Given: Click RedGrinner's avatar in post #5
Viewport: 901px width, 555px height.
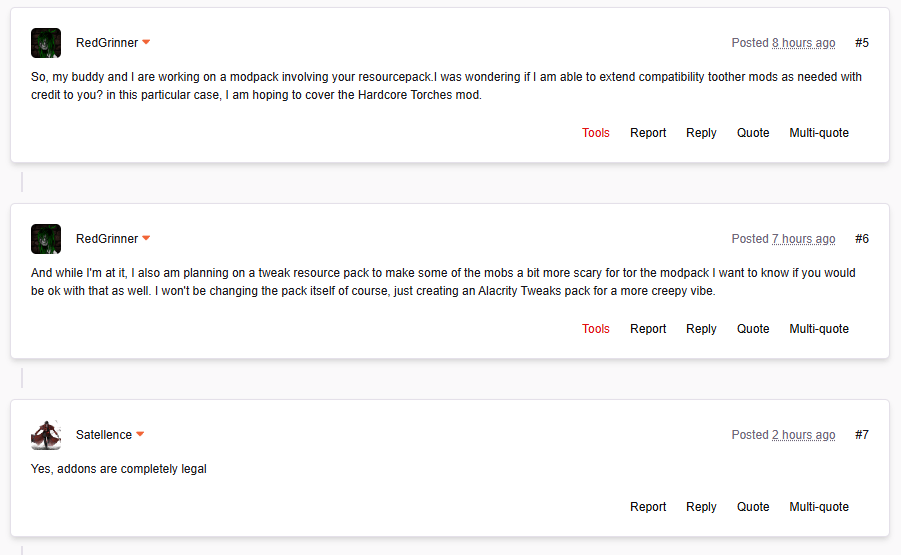Looking at the screenshot, I should (x=46, y=43).
